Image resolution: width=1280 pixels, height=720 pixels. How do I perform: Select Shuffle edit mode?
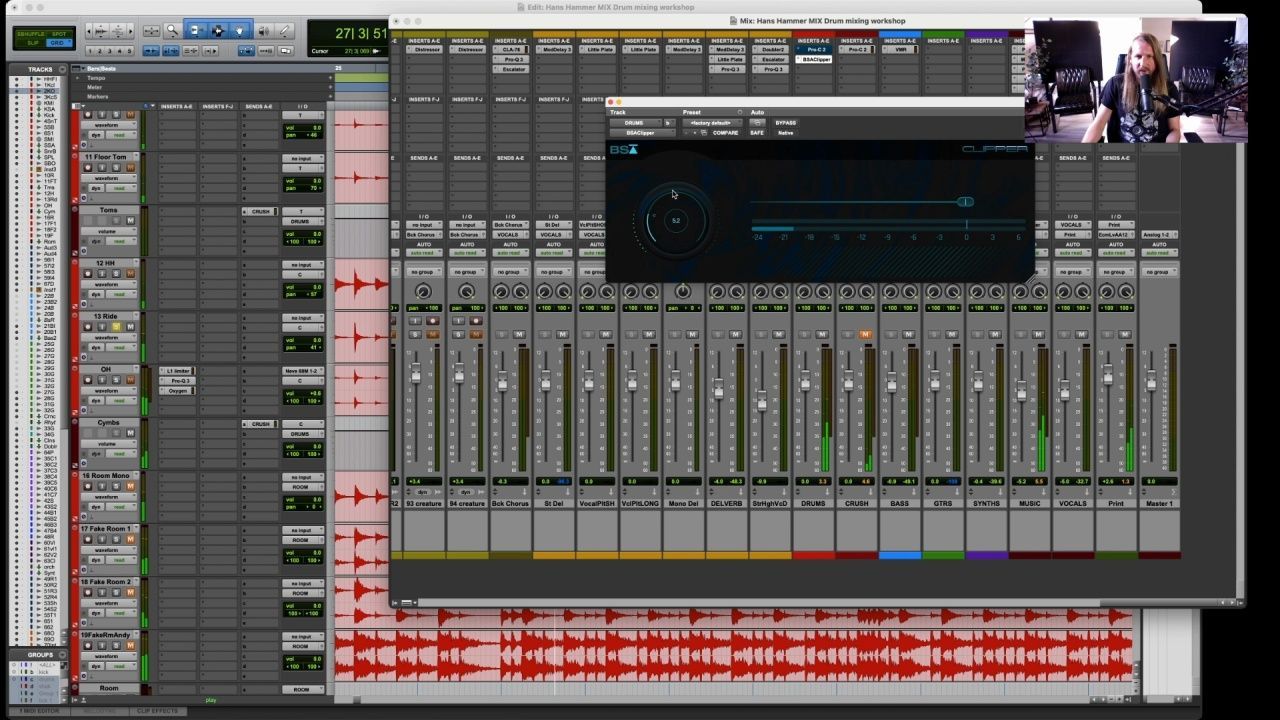[33, 33]
